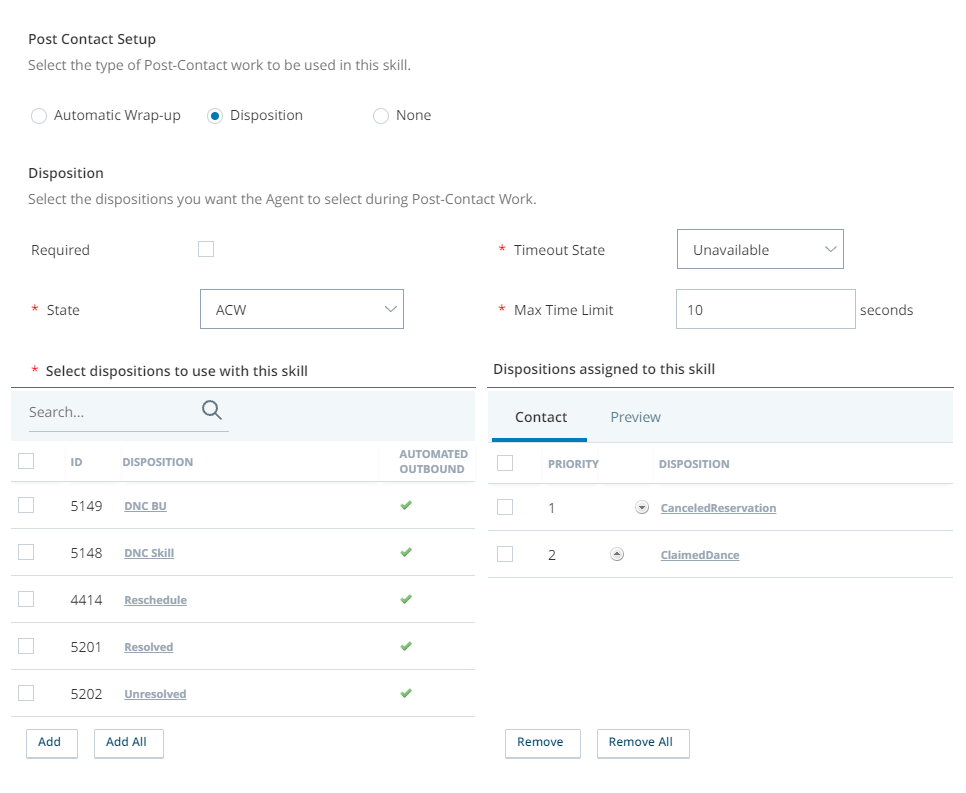Open the Timeout State dropdown

760,249
